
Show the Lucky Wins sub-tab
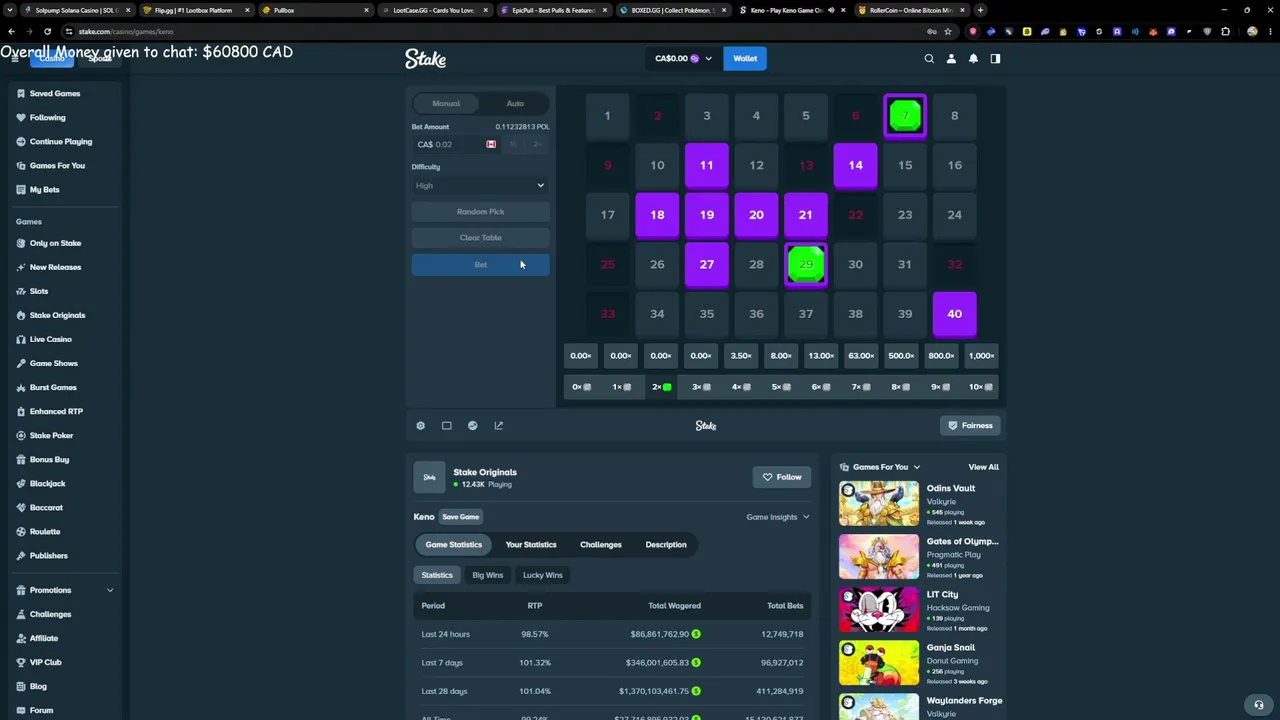[x=543, y=575]
